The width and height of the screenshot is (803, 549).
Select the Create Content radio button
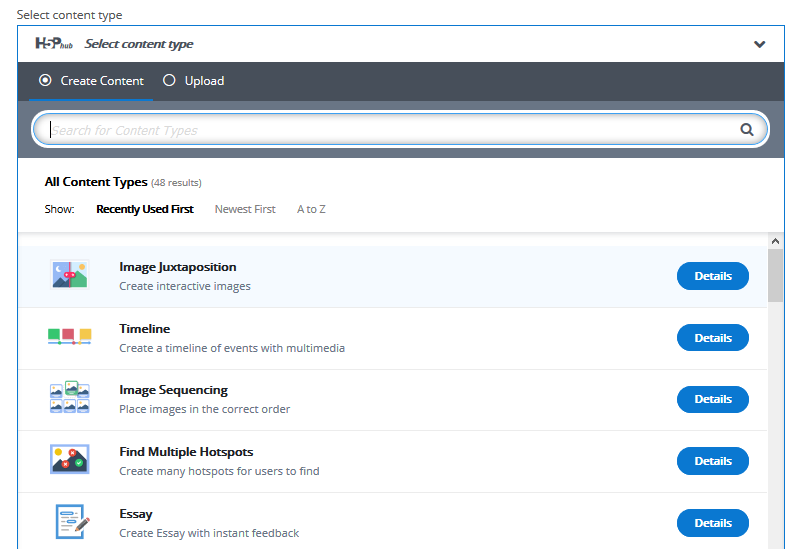pos(45,81)
